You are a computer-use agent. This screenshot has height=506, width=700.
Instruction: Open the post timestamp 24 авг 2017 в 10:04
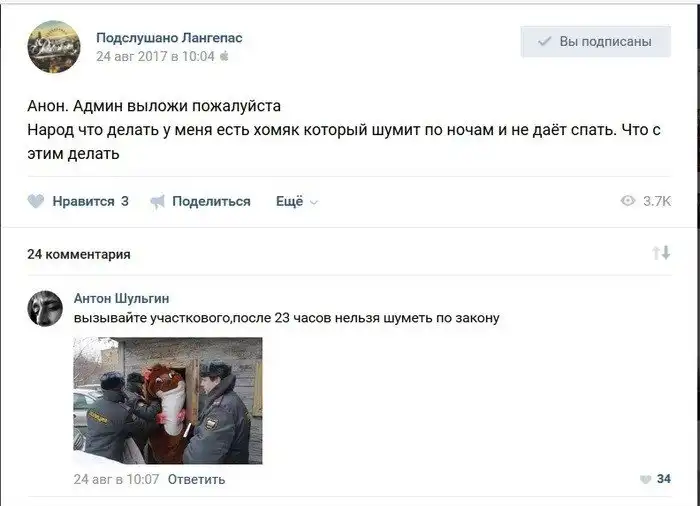(x=155, y=56)
